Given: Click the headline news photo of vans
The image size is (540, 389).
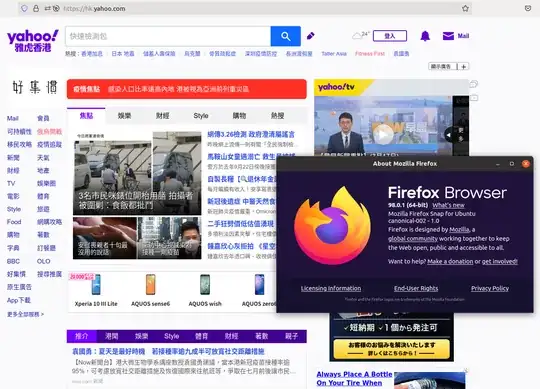Looking at the screenshot, I should (137, 174).
